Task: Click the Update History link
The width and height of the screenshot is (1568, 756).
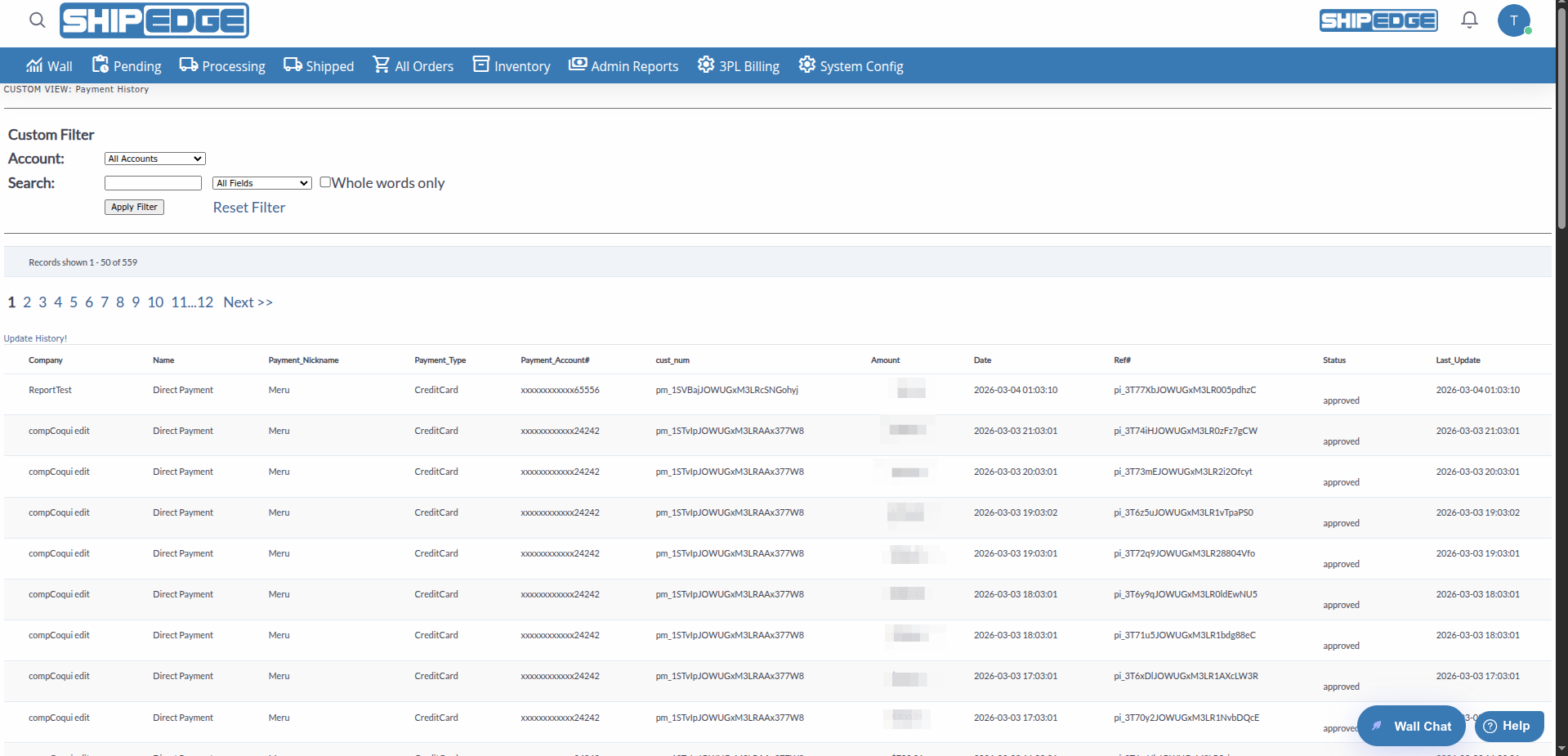Action: click(35, 338)
